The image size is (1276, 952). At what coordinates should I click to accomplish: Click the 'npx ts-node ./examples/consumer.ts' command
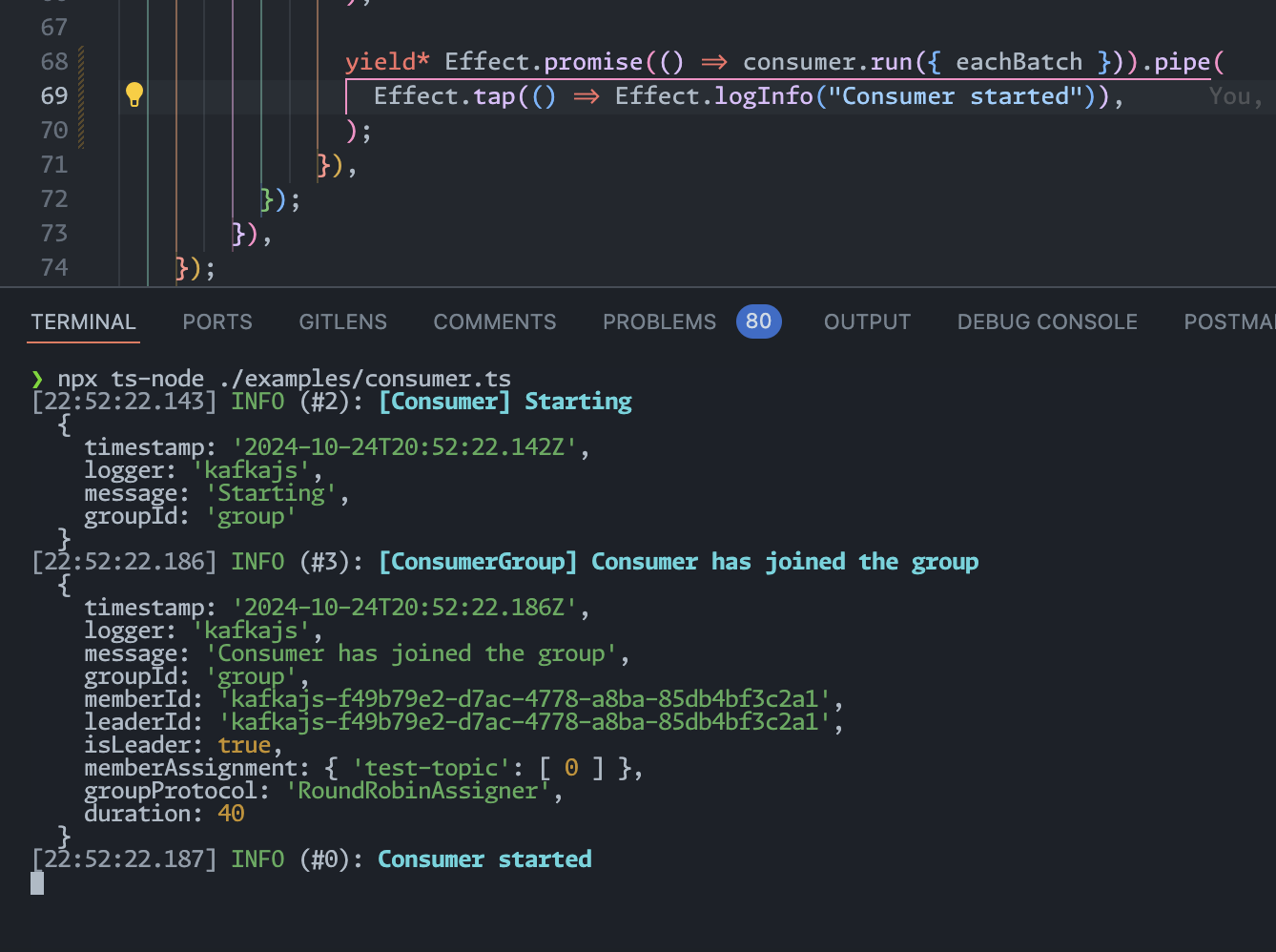(x=284, y=379)
